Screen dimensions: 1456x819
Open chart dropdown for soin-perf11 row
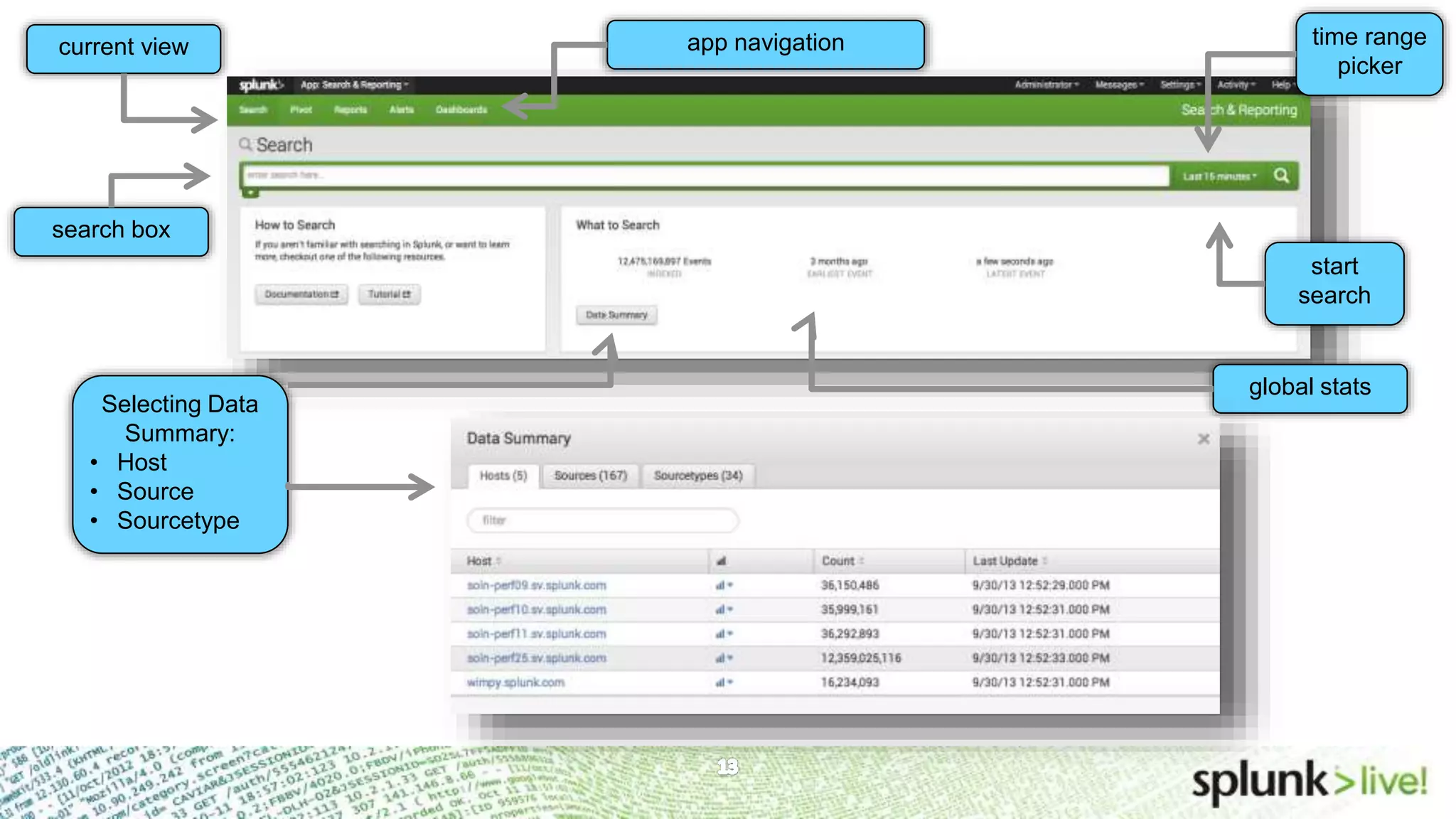(724, 633)
